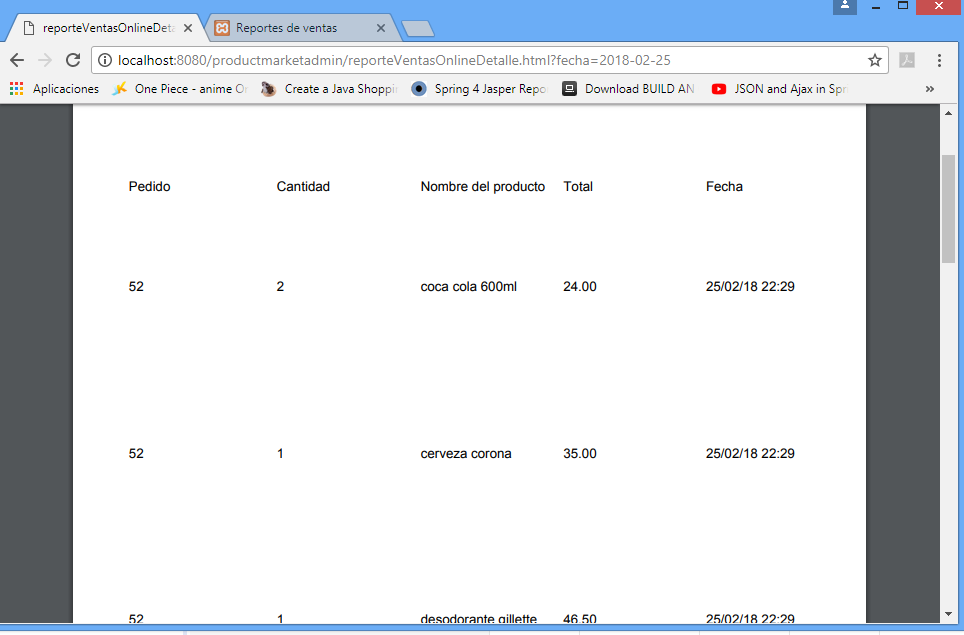
Task: Select the coca cola 600ml product name
Action: (468, 286)
